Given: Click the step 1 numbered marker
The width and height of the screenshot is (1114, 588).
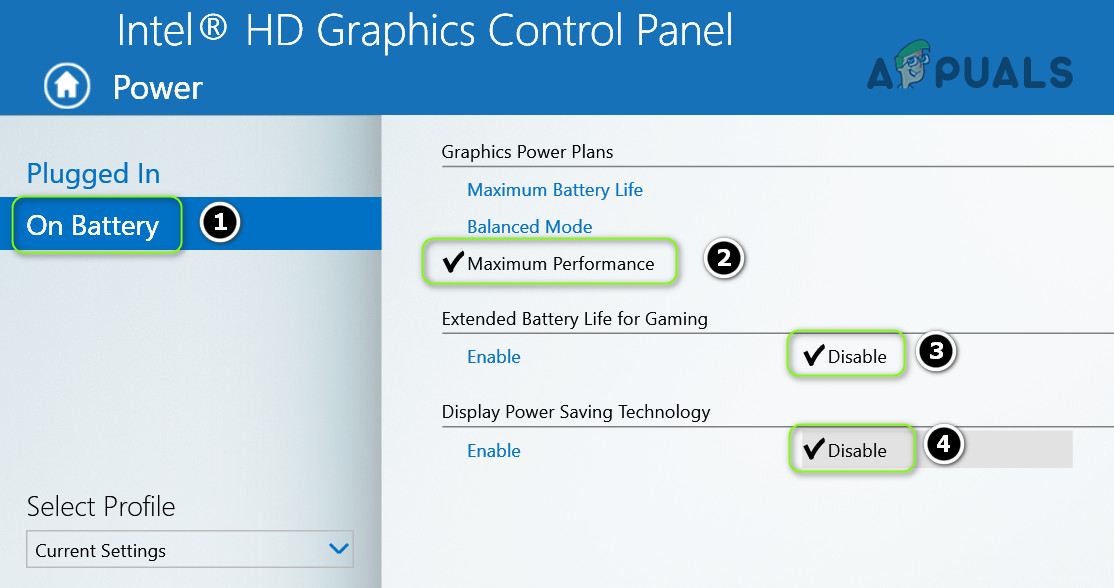Looking at the screenshot, I should [219, 224].
